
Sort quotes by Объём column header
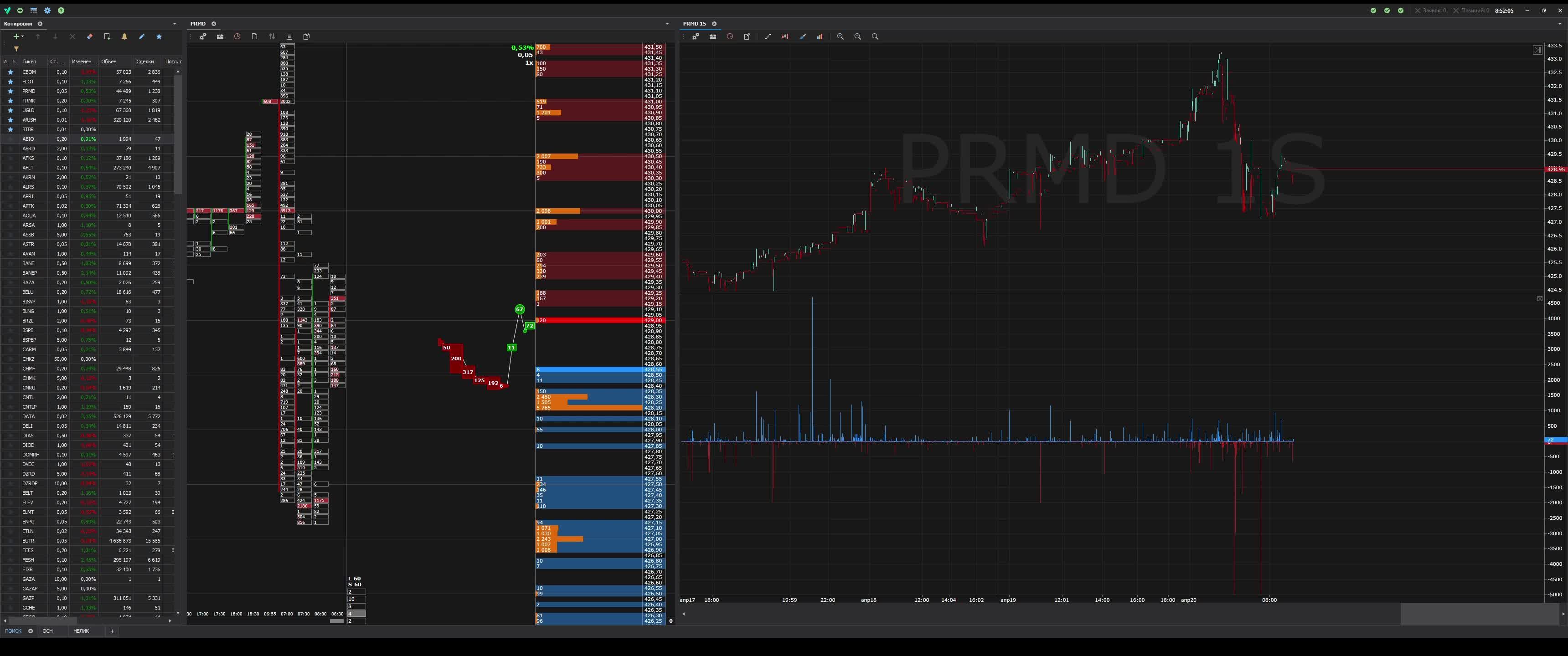[x=109, y=61]
